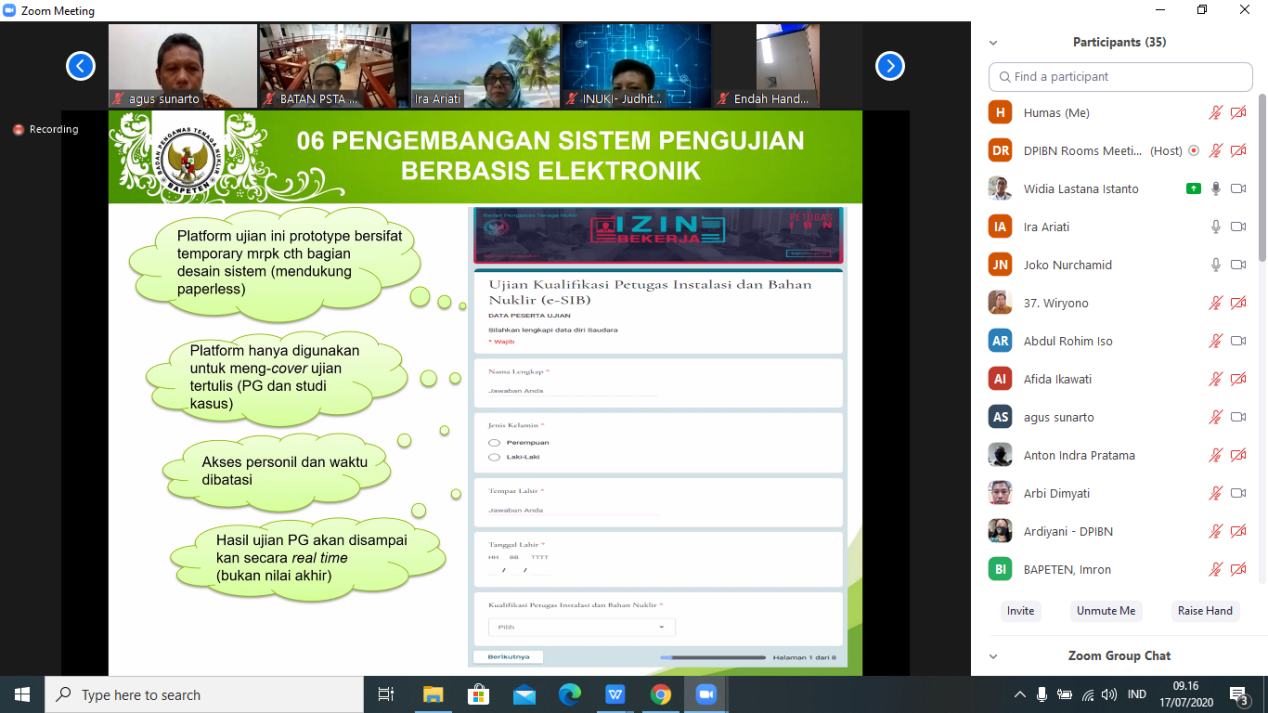
Task: Click Joko Nurchamid's camera icon
Action: coord(1238,265)
